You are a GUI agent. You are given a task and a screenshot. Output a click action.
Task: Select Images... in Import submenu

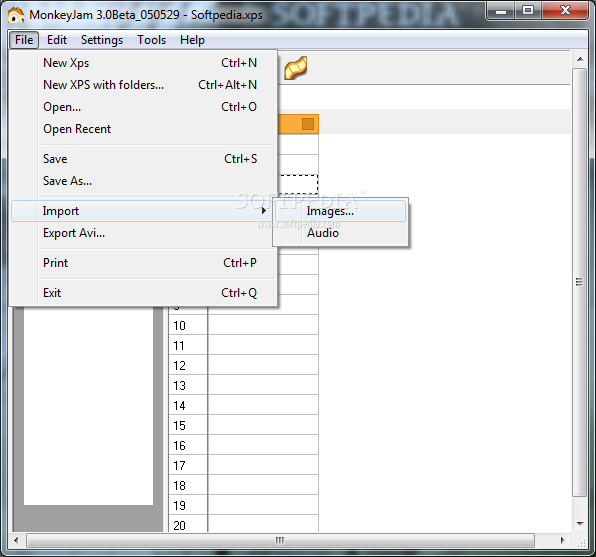[341, 211]
